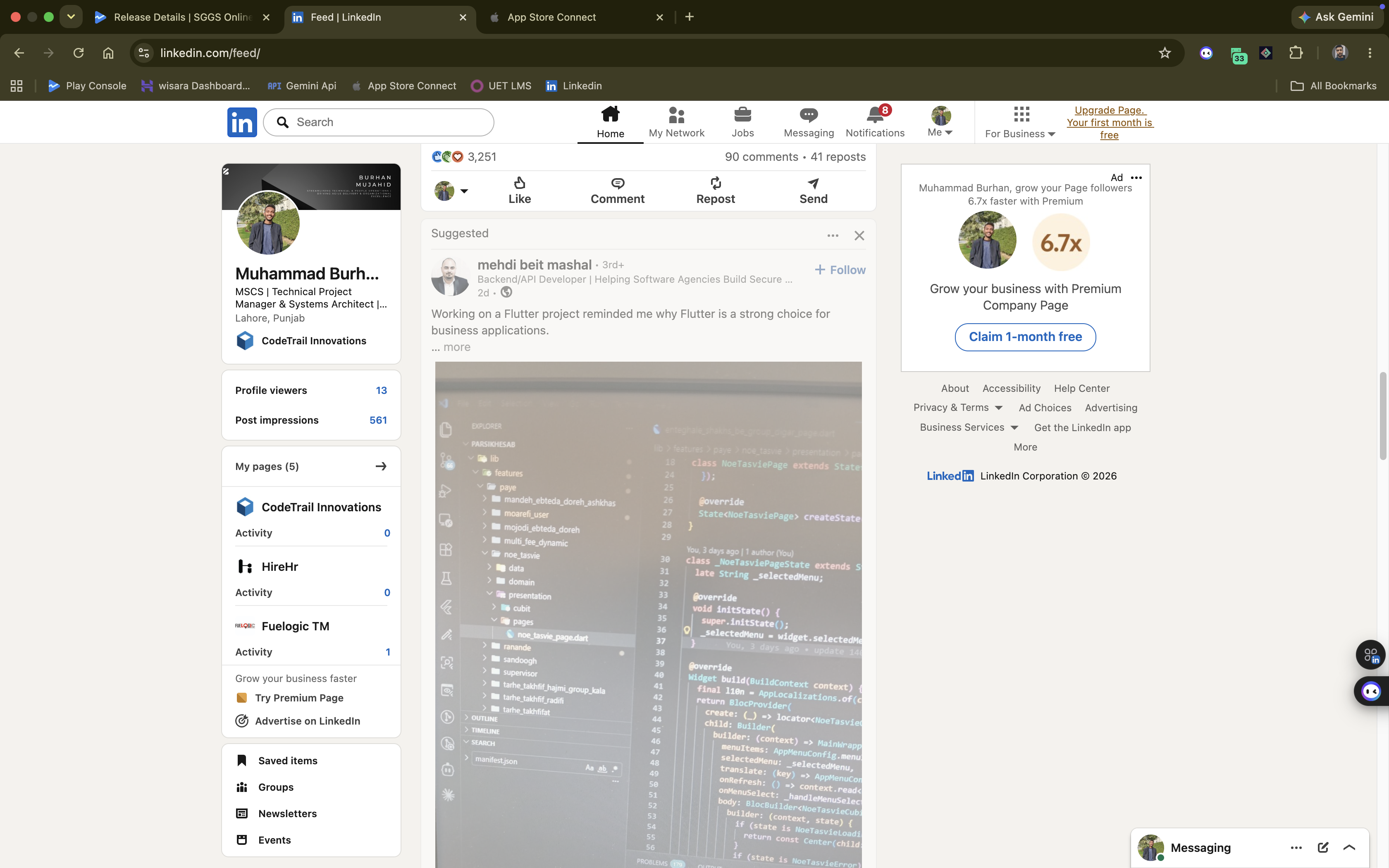
Task: Open Muhammad Burh... profile name
Action: click(307, 274)
